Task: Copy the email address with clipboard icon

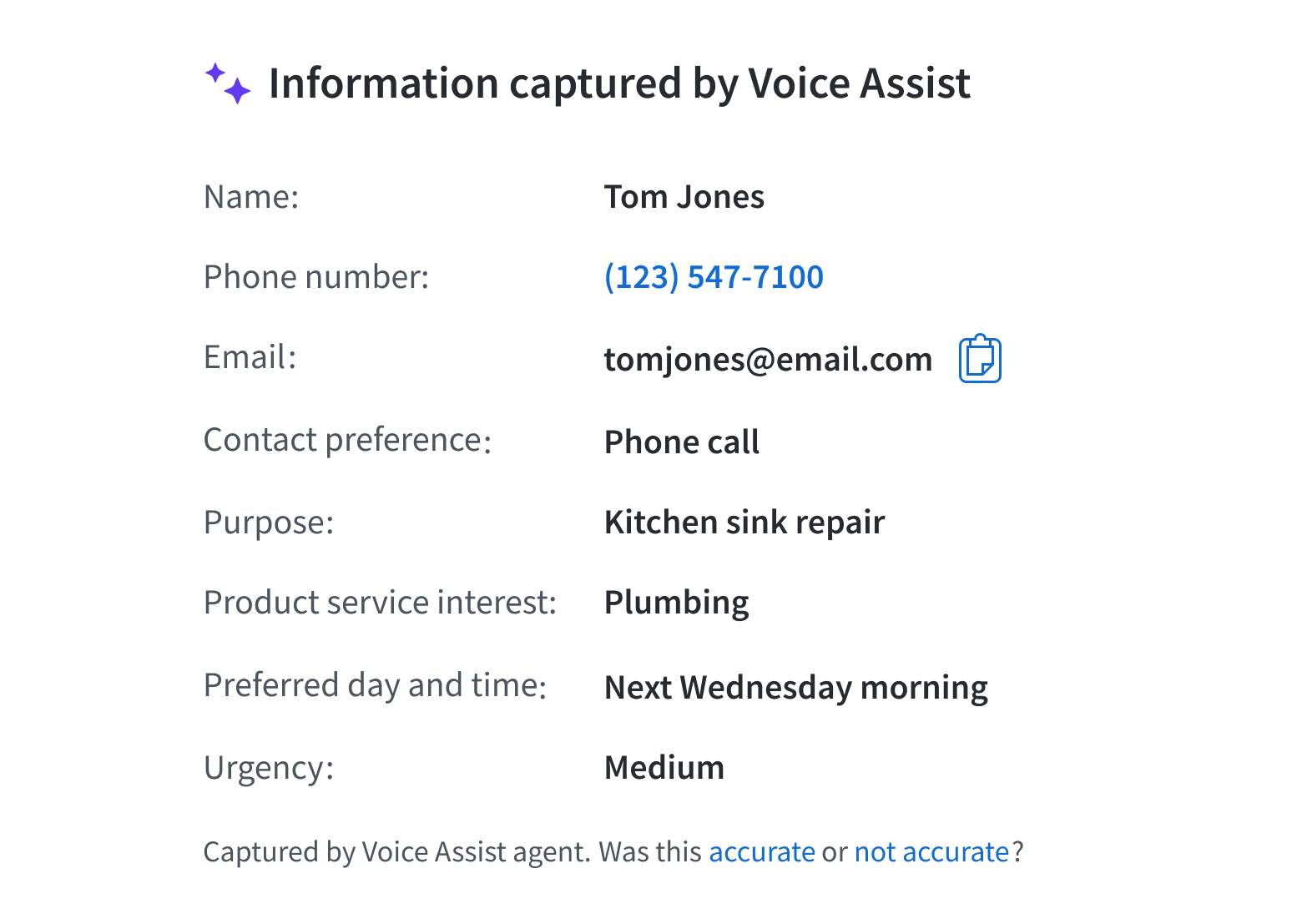Action: tap(980, 359)
